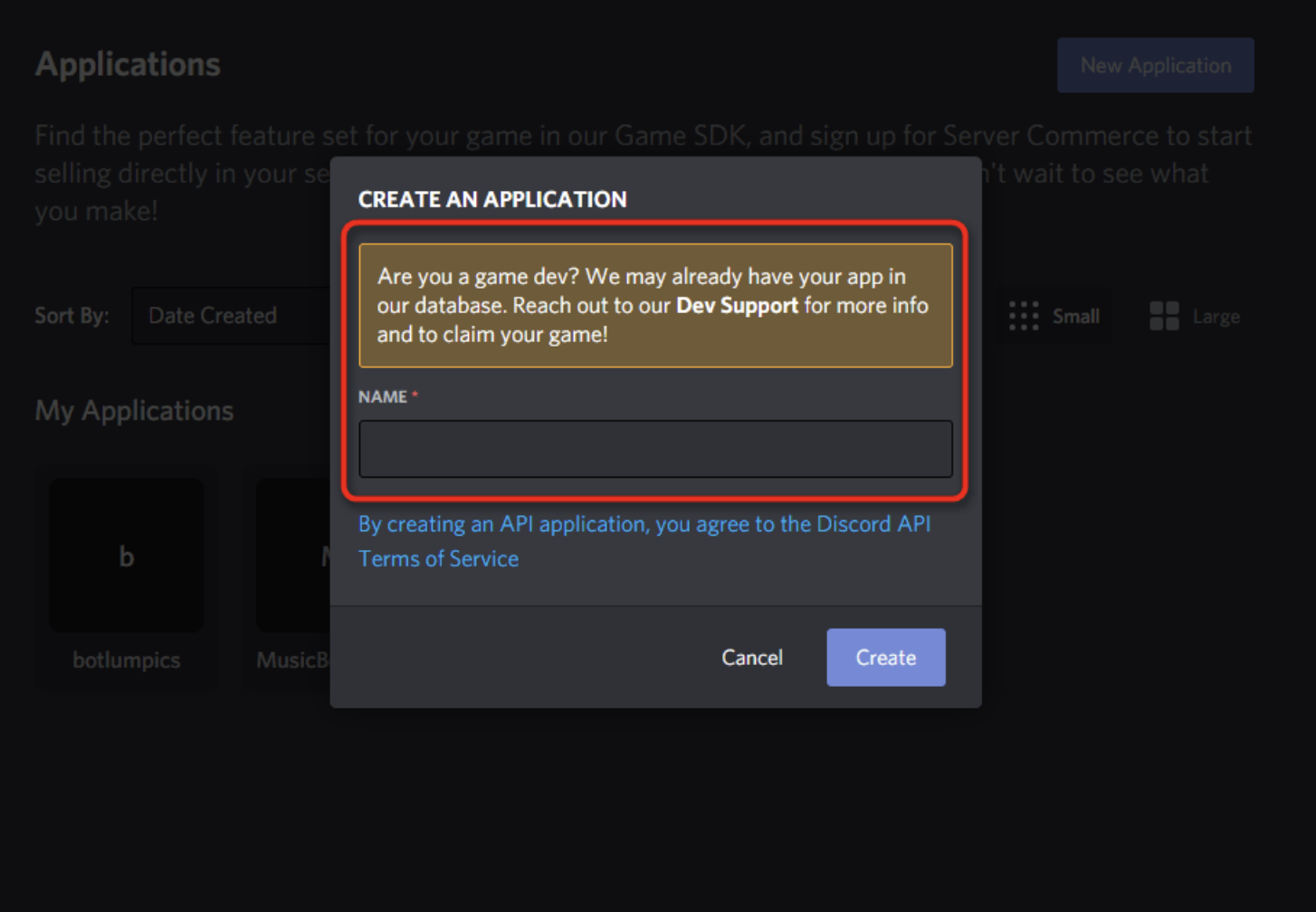Switch to the Small view label

(1075, 317)
